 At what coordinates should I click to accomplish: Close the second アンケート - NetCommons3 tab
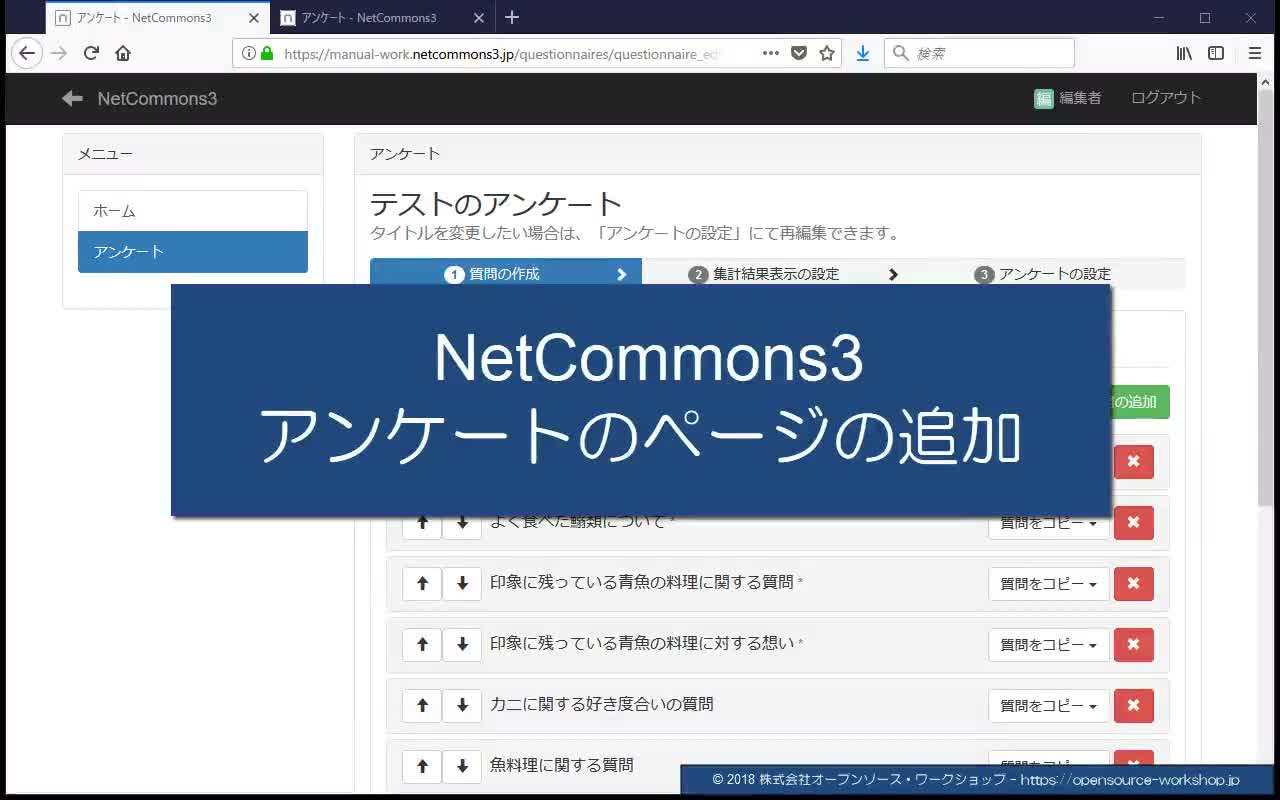(478, 18)
